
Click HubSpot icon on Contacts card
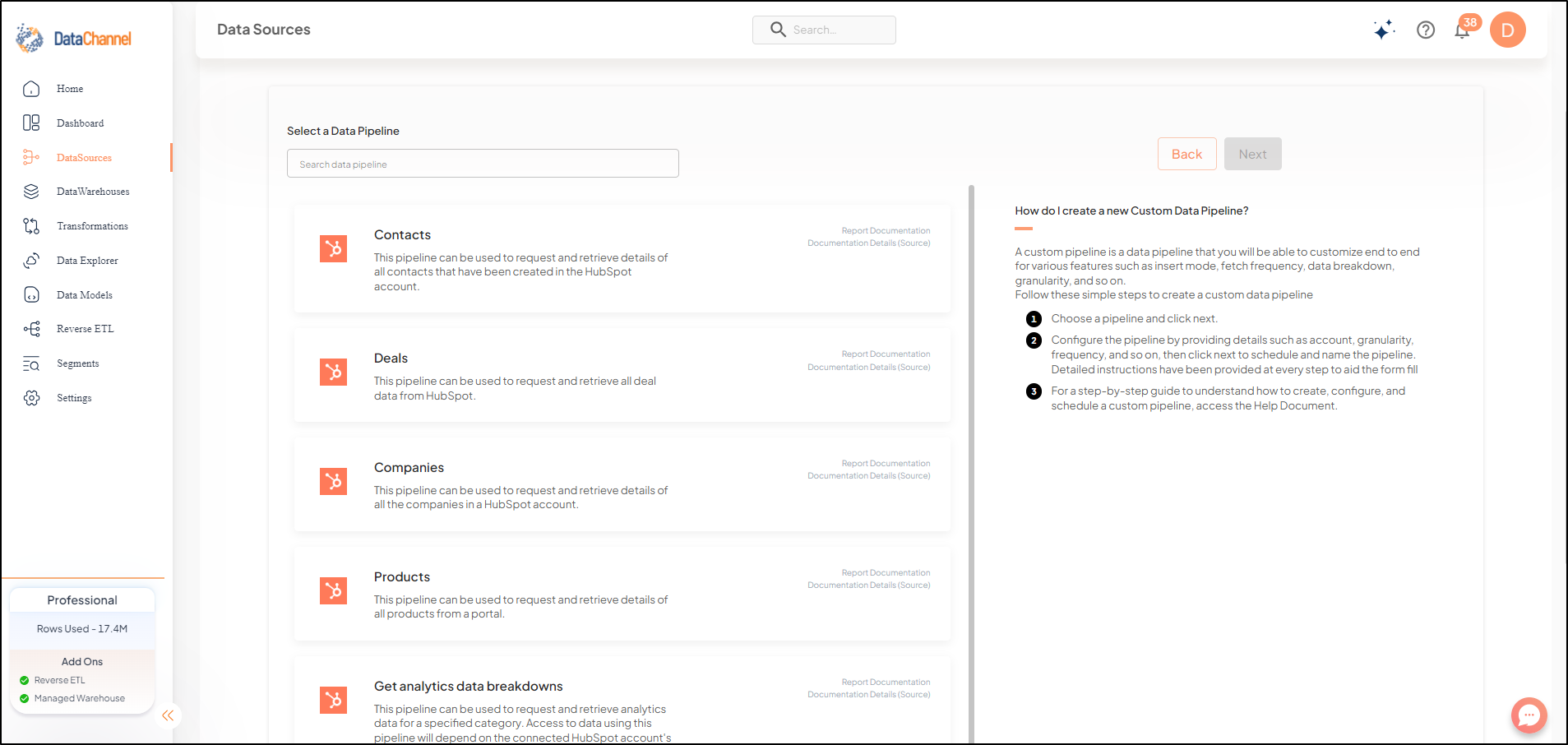(333, 248)
